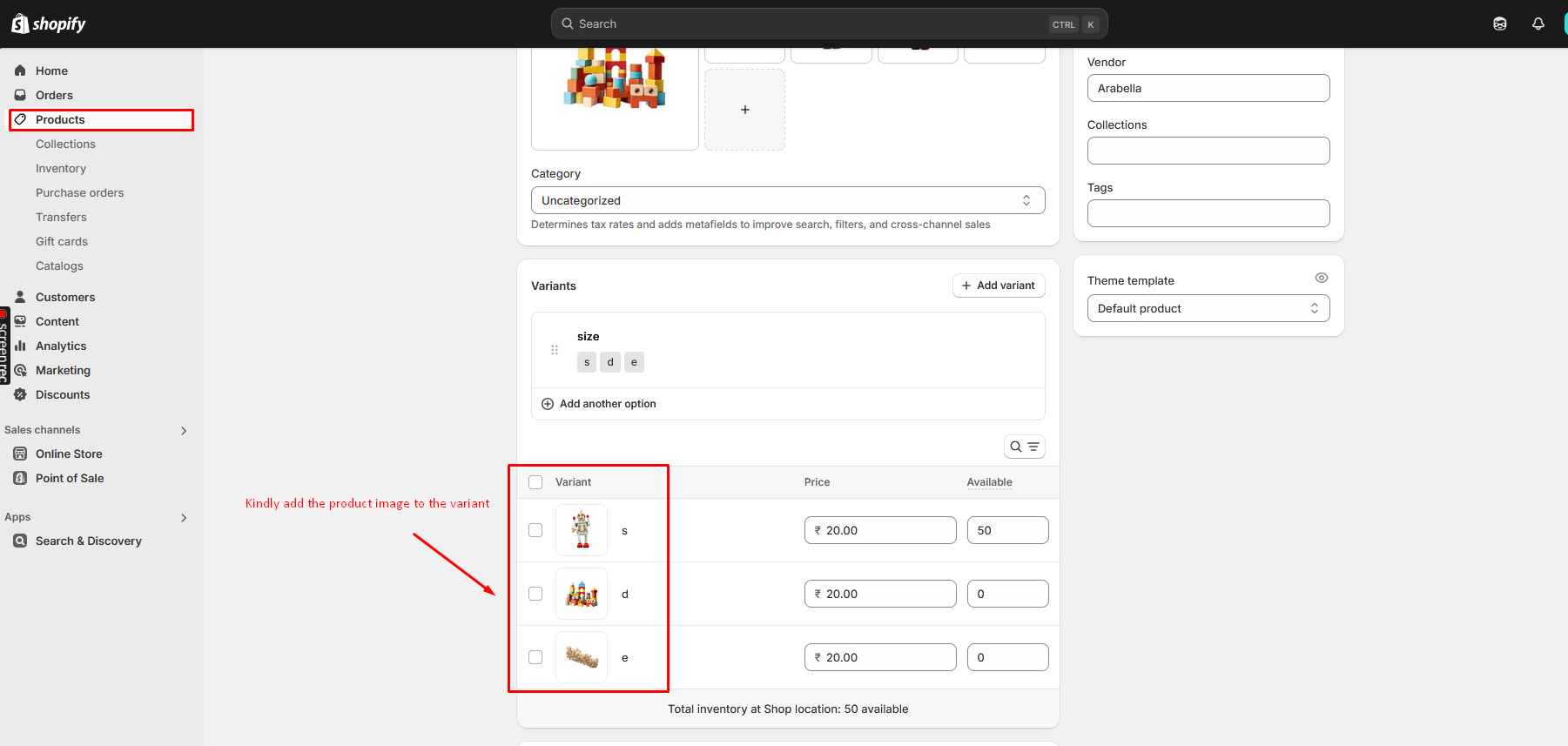Screen dimensions: 1568x746
Task: Open the Category dropdown
Action: pos(788,200)
